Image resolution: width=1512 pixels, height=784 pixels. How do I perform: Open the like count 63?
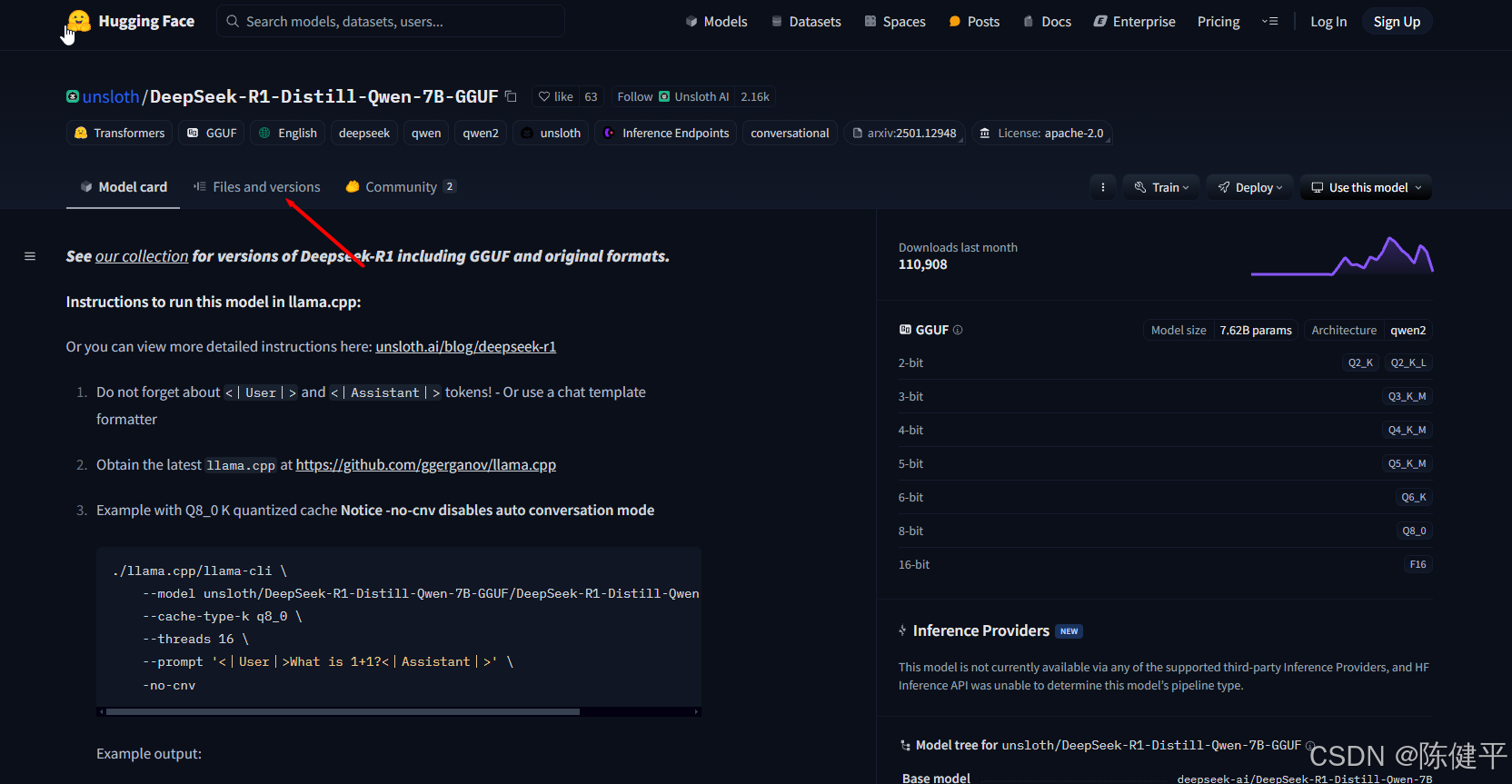(x=591, y=96)
